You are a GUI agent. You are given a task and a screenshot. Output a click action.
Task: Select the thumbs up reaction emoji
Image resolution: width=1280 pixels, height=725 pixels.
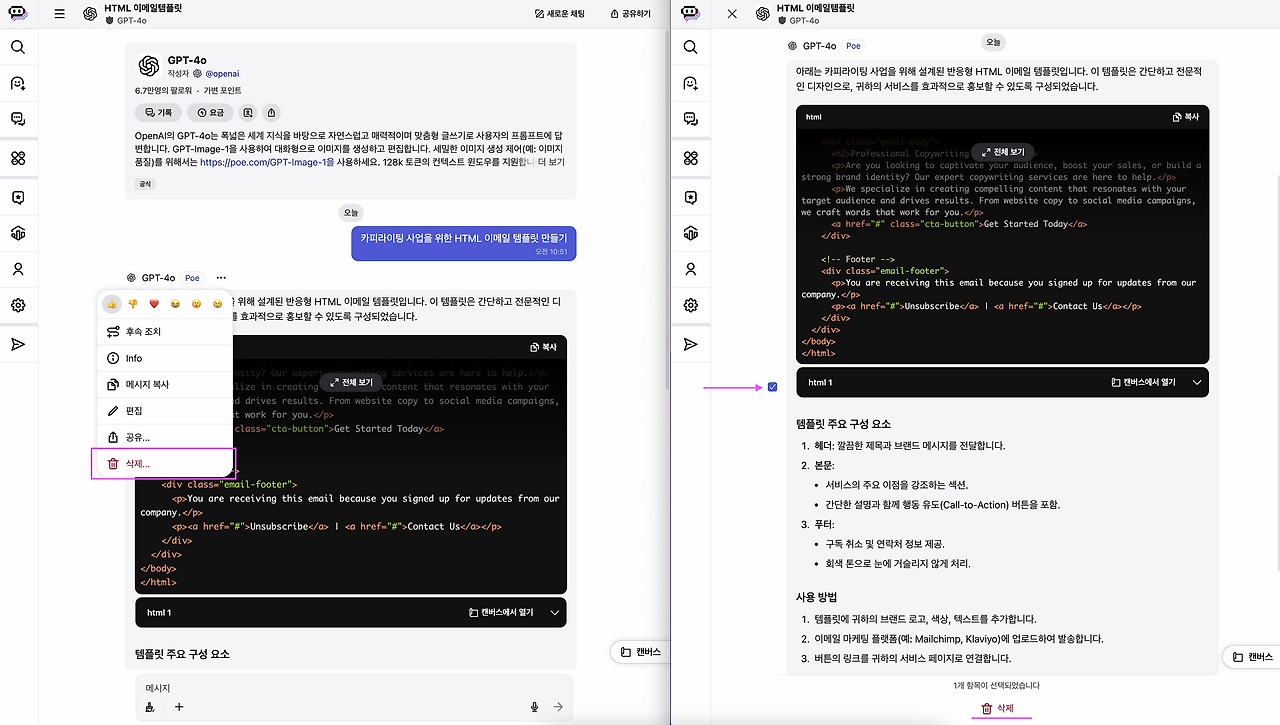coord(111,303)
